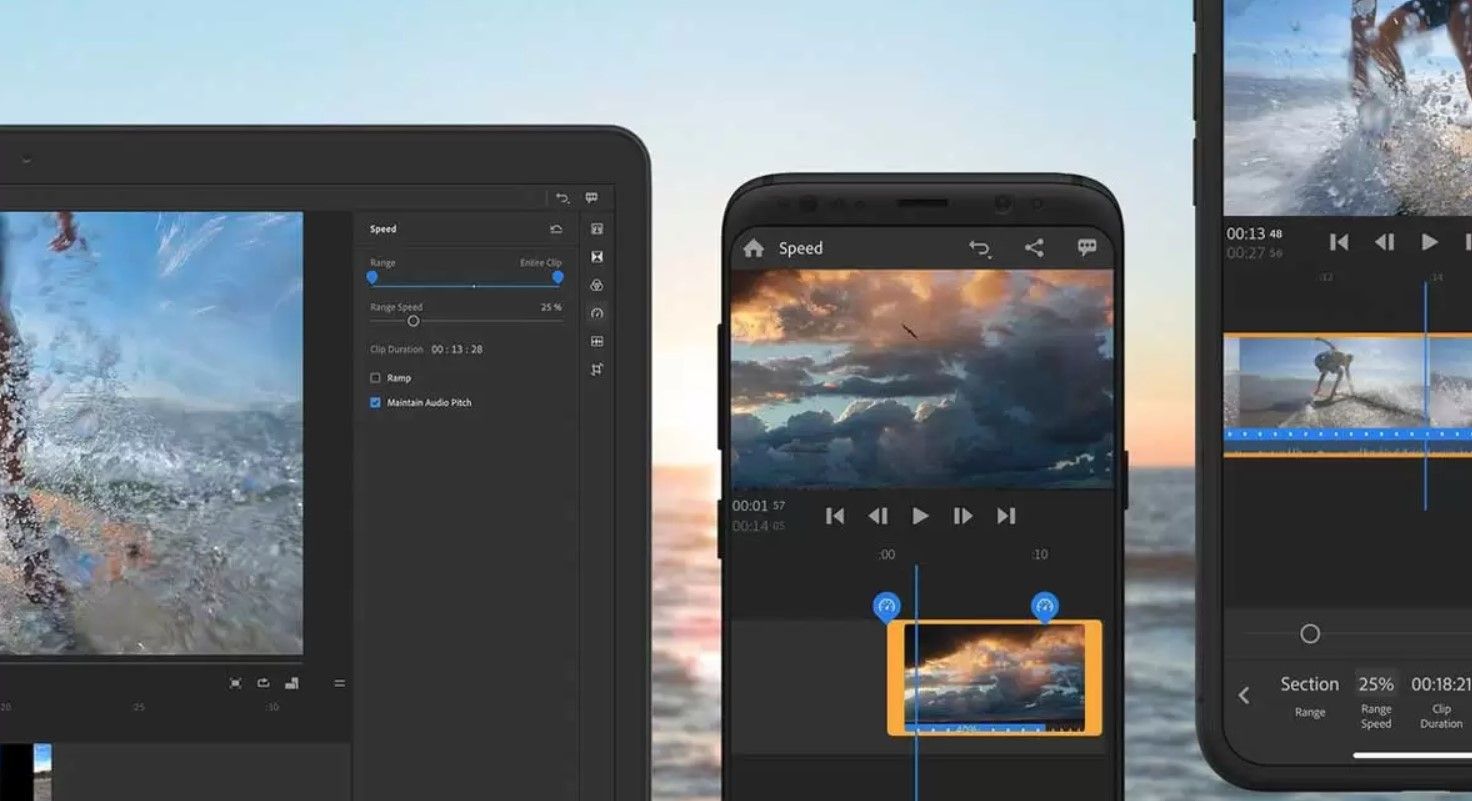Select the cloud clip thumbnail in center phone timeline
This screenshot has height=801, width=1472.
995,677
